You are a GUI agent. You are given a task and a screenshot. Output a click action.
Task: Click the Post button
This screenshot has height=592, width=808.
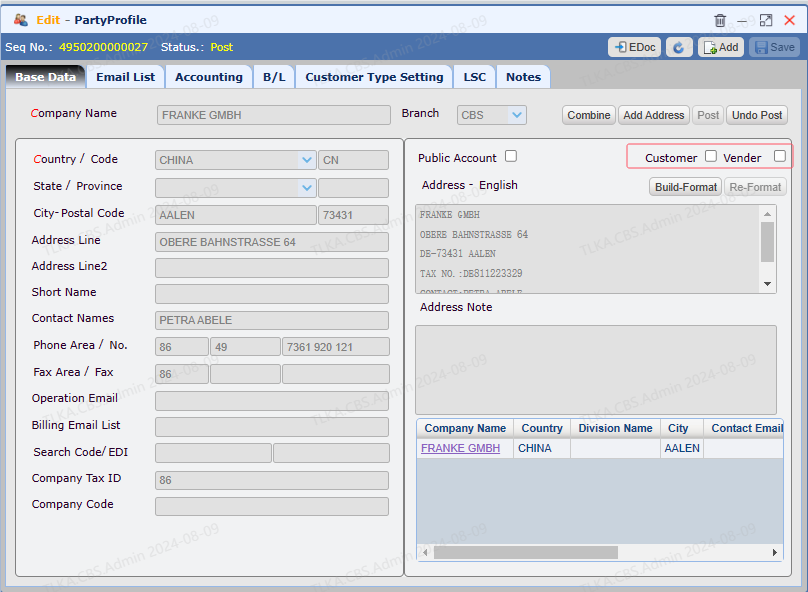click(708, 115)
